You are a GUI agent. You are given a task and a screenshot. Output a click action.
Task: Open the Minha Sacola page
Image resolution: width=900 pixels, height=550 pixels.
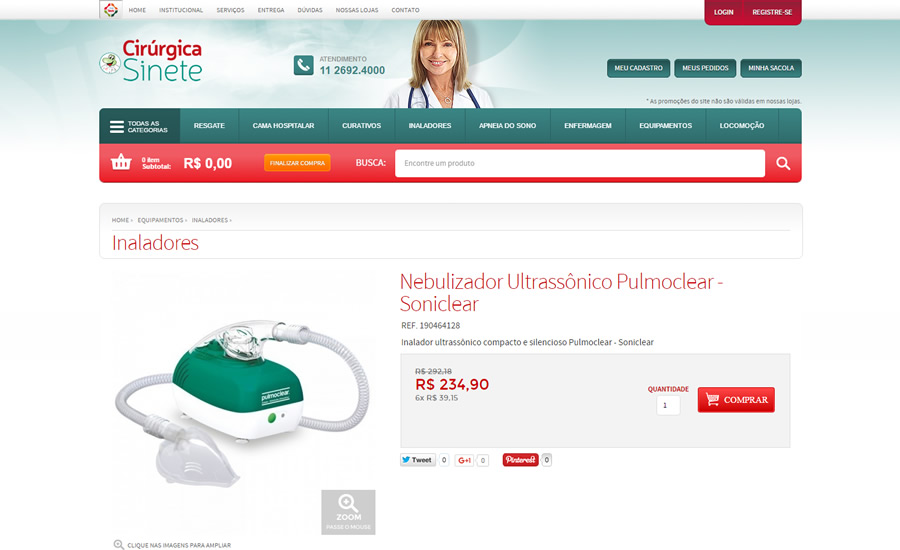pos(771,68)
